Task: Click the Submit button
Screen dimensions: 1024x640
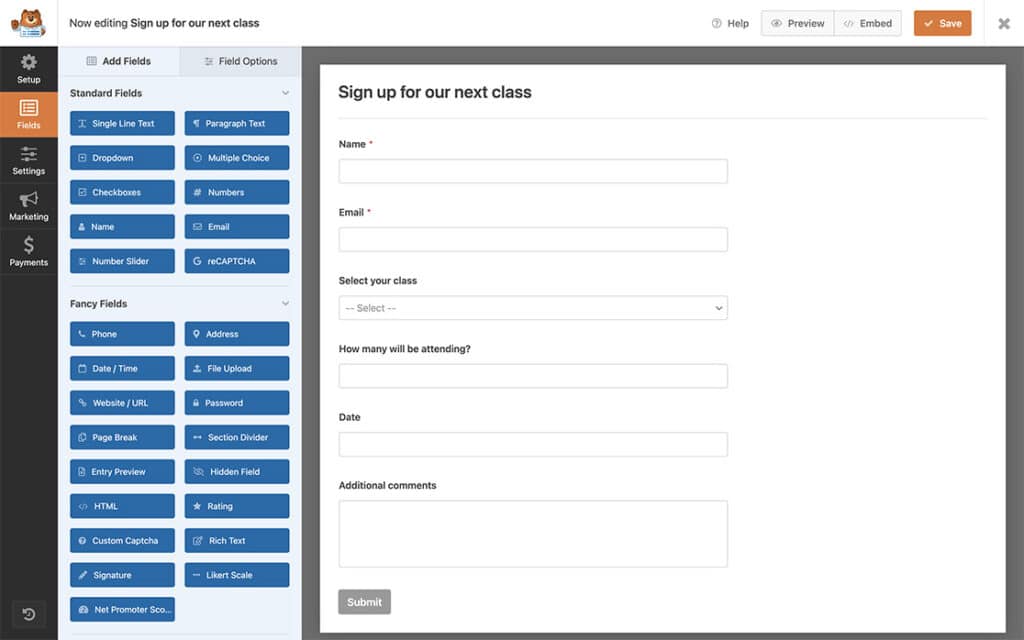Action: click(364, 602)
